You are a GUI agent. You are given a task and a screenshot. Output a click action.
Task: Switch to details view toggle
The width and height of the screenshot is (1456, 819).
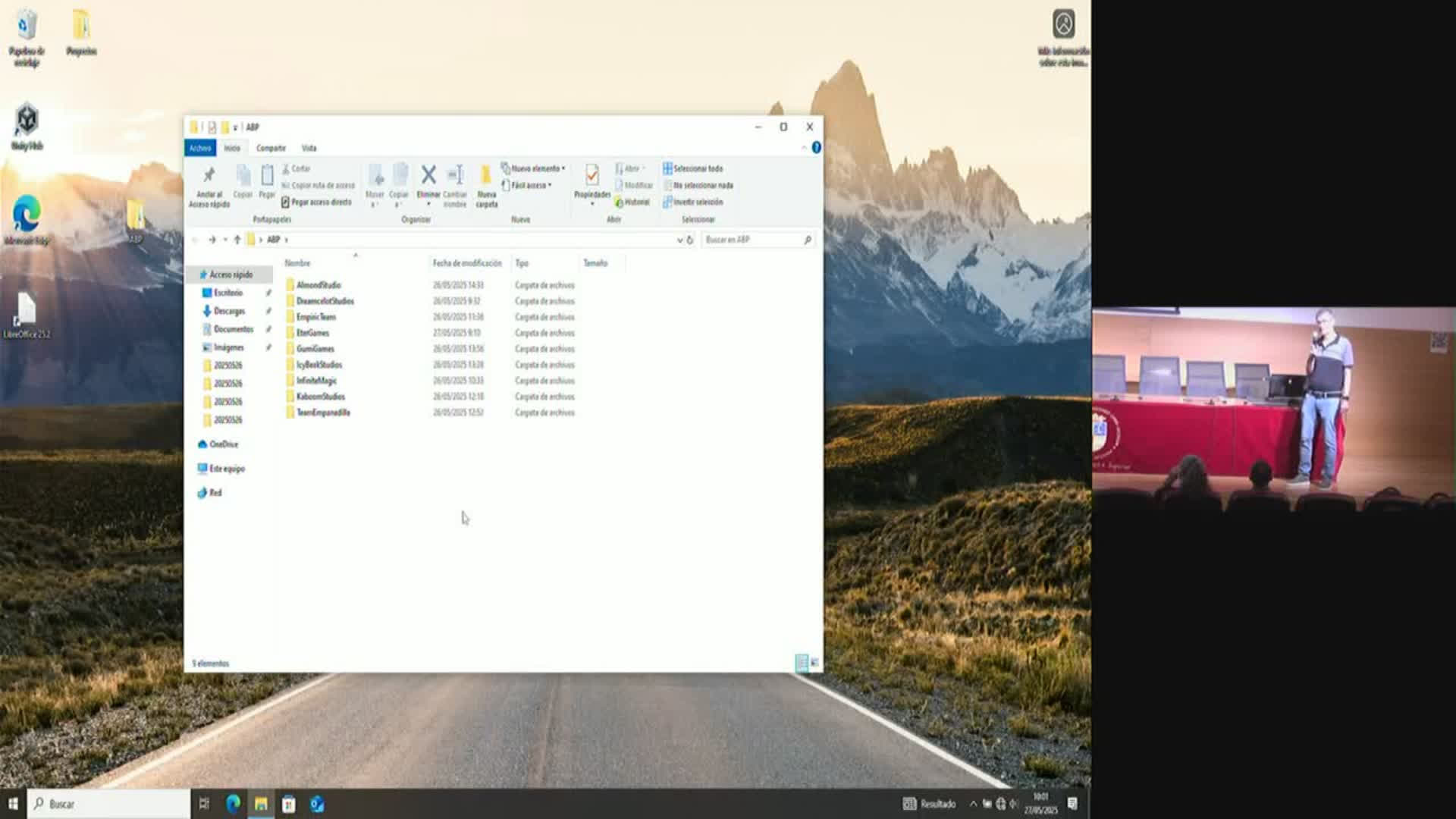click(802, 663)
